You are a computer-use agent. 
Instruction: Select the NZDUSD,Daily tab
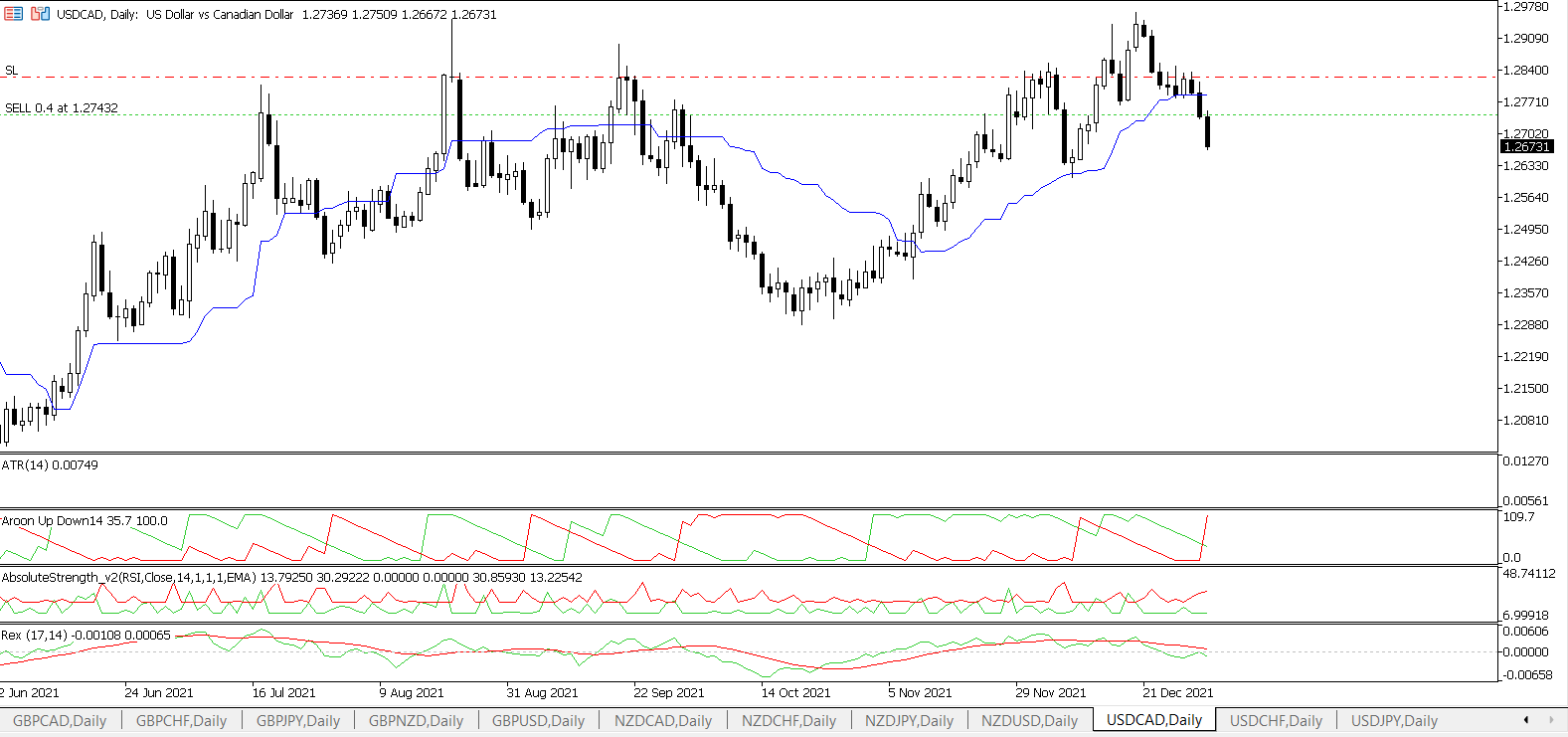[x=1029, y=721]
